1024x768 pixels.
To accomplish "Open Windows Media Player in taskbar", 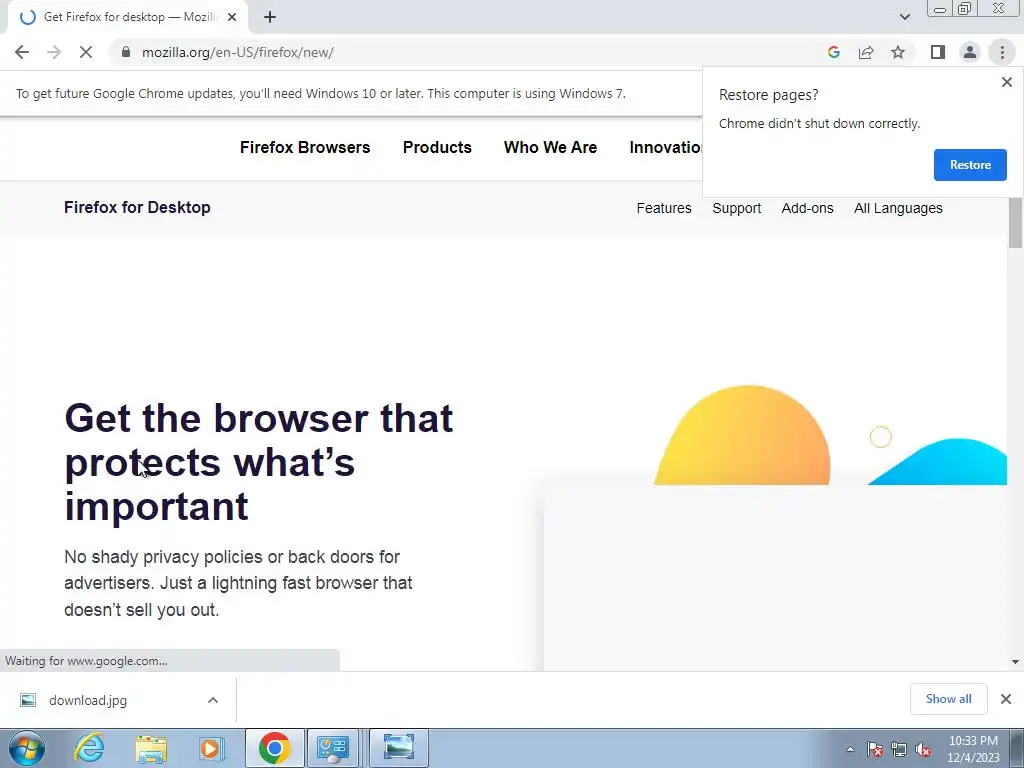I will (x=212, y=748).
